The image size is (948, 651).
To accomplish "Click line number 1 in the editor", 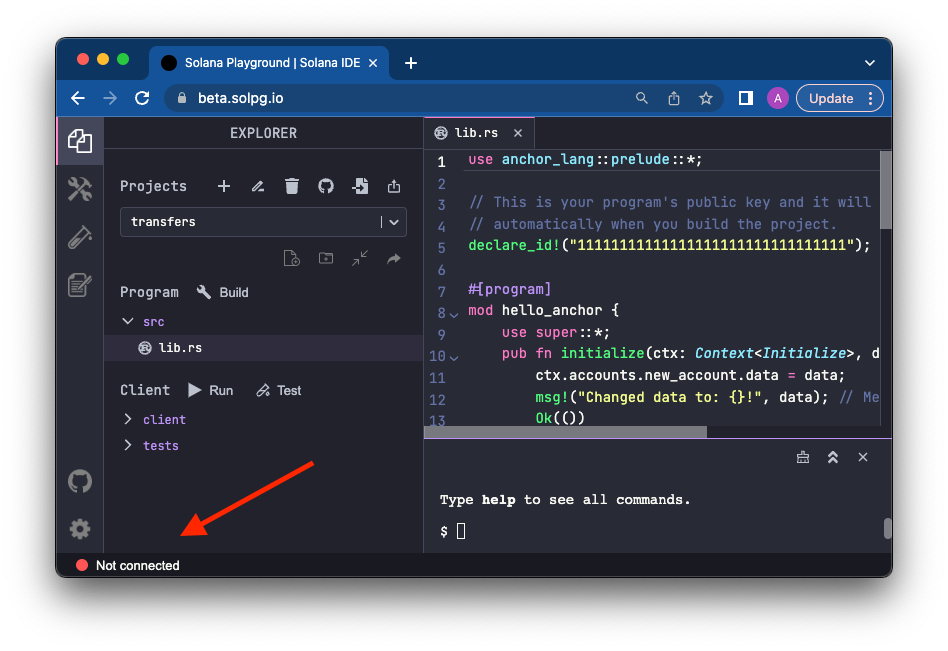I will 441,161.
